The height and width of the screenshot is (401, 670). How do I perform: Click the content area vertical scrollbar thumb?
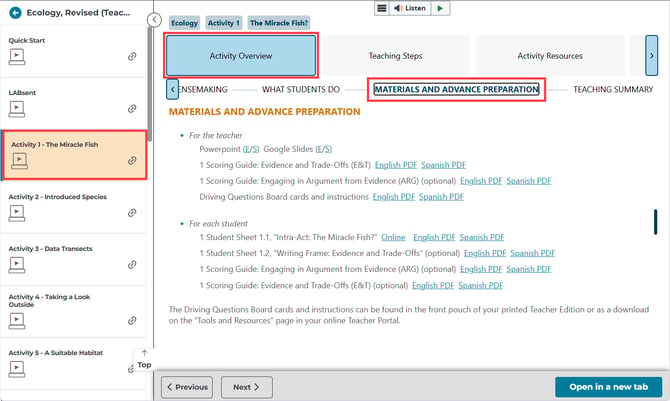coord(655,222)
